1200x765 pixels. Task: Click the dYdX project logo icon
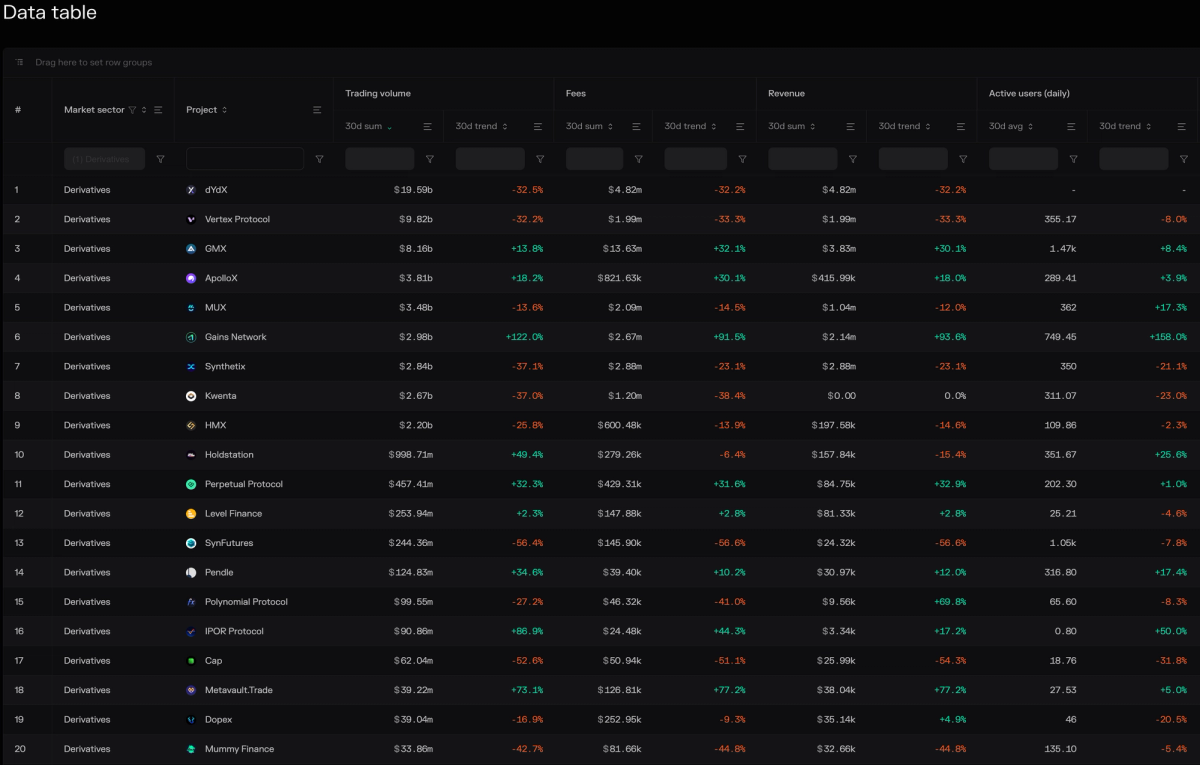tap(191, 190)
